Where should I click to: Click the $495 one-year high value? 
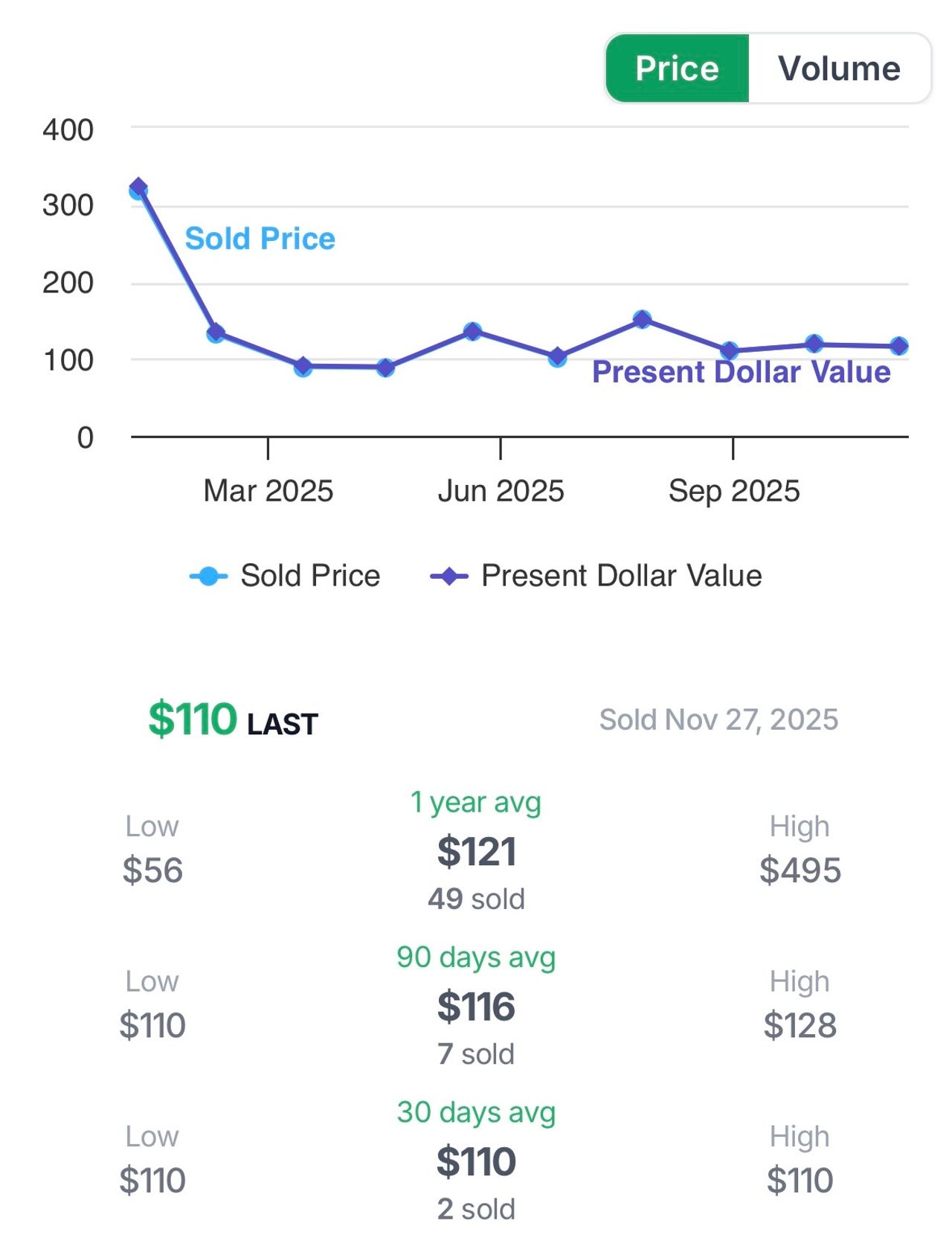tap(800, 870)
